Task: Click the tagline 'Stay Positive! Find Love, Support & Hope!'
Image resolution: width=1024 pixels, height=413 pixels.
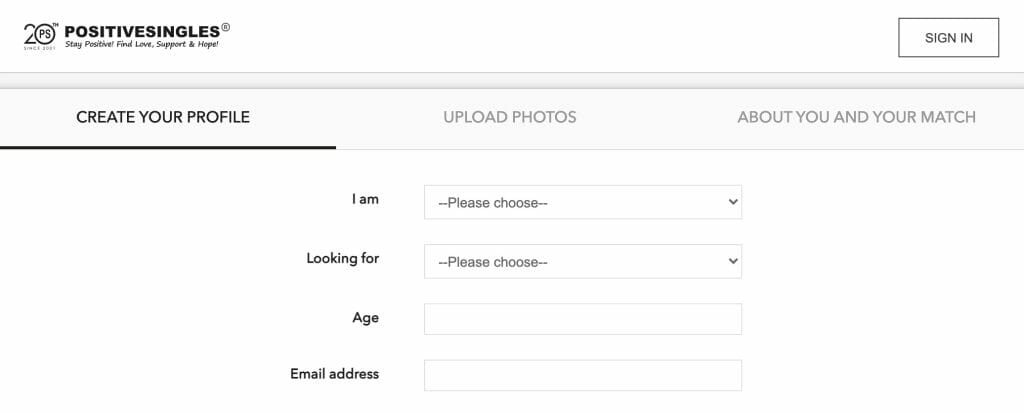Action: coord(142,44)
